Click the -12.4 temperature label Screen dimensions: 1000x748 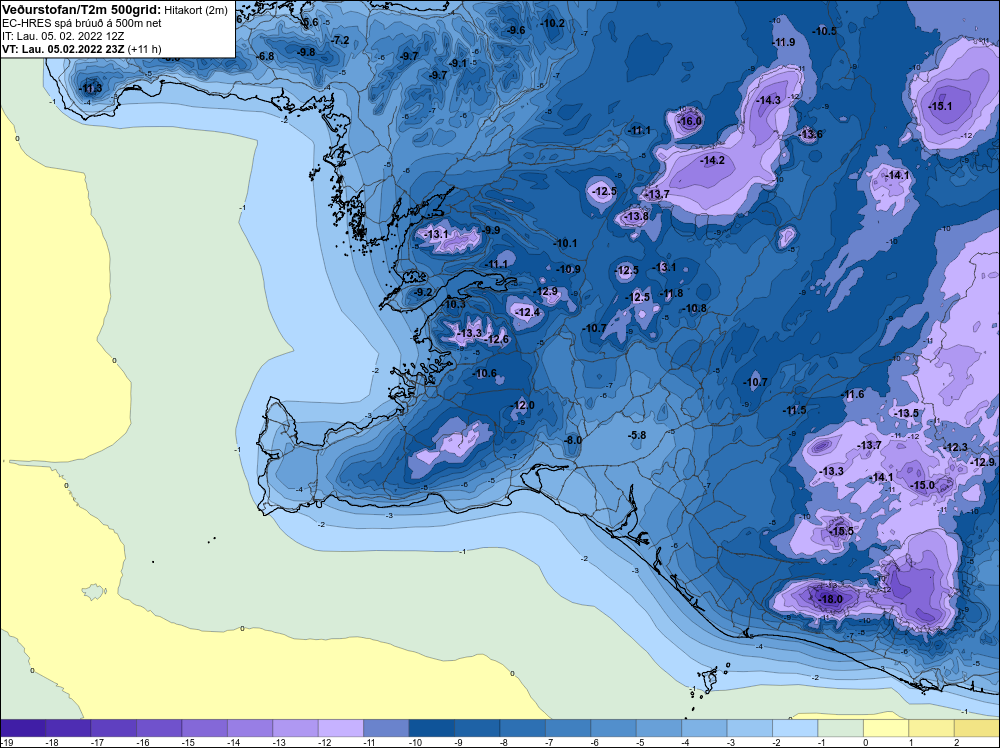[x=527, y=312]
